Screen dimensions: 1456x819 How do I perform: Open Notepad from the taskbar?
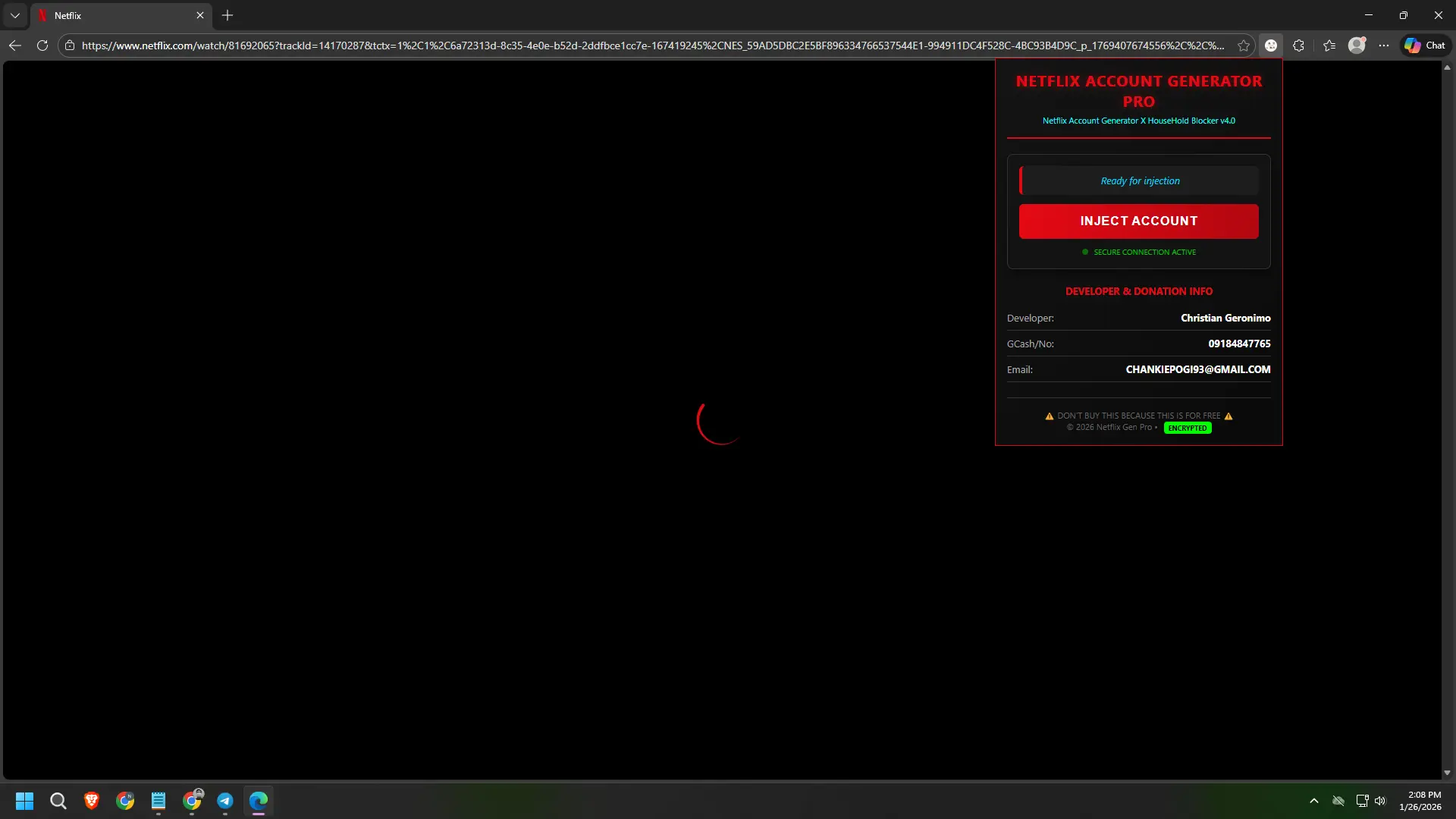coord(158,801)
